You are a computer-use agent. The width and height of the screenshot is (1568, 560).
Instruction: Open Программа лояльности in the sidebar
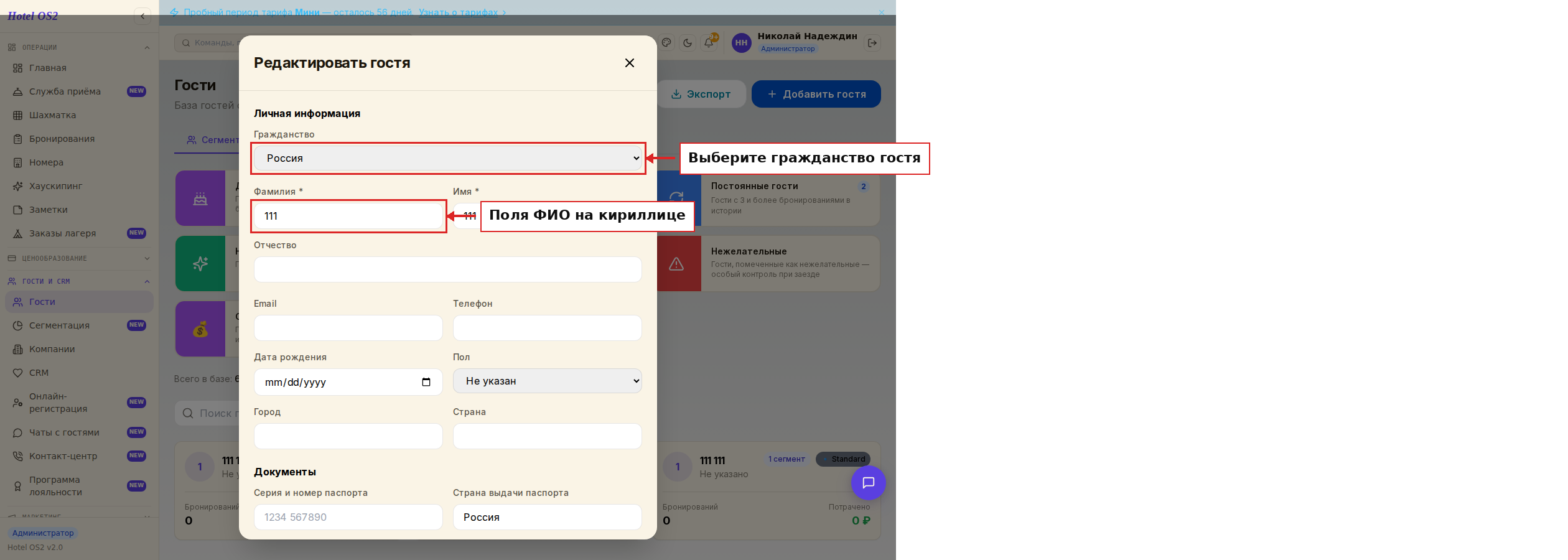click(79, 486)
